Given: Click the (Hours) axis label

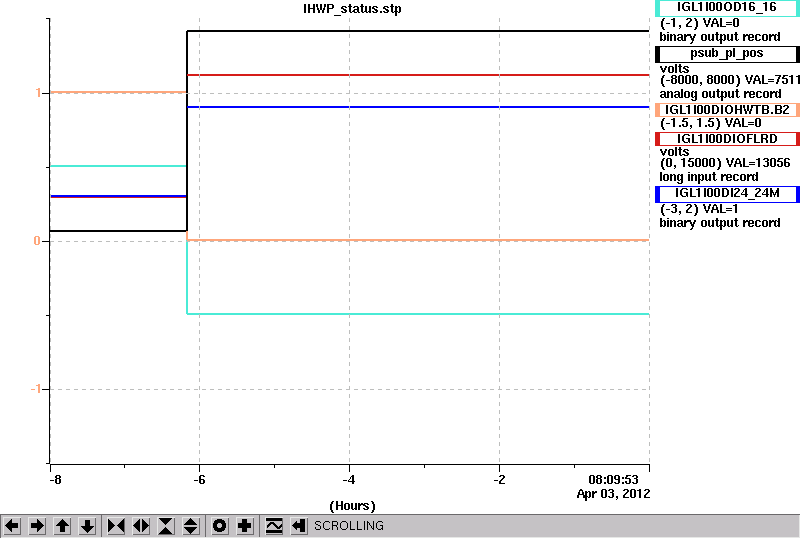Looking at the screenshot, I should click(352, 506).
